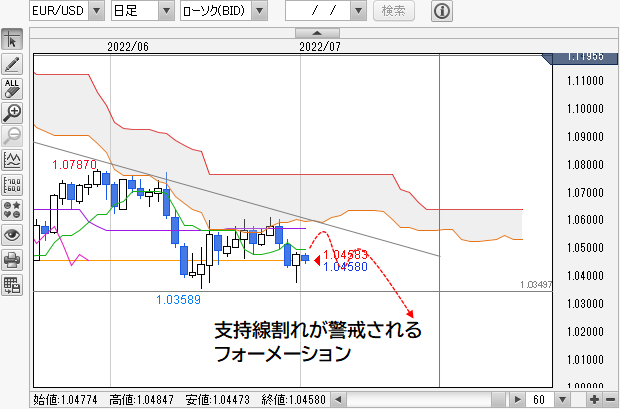Open the 70.0/60.0 scale settings icon
This screenshot has height=409, width=620.
(12, 185)
